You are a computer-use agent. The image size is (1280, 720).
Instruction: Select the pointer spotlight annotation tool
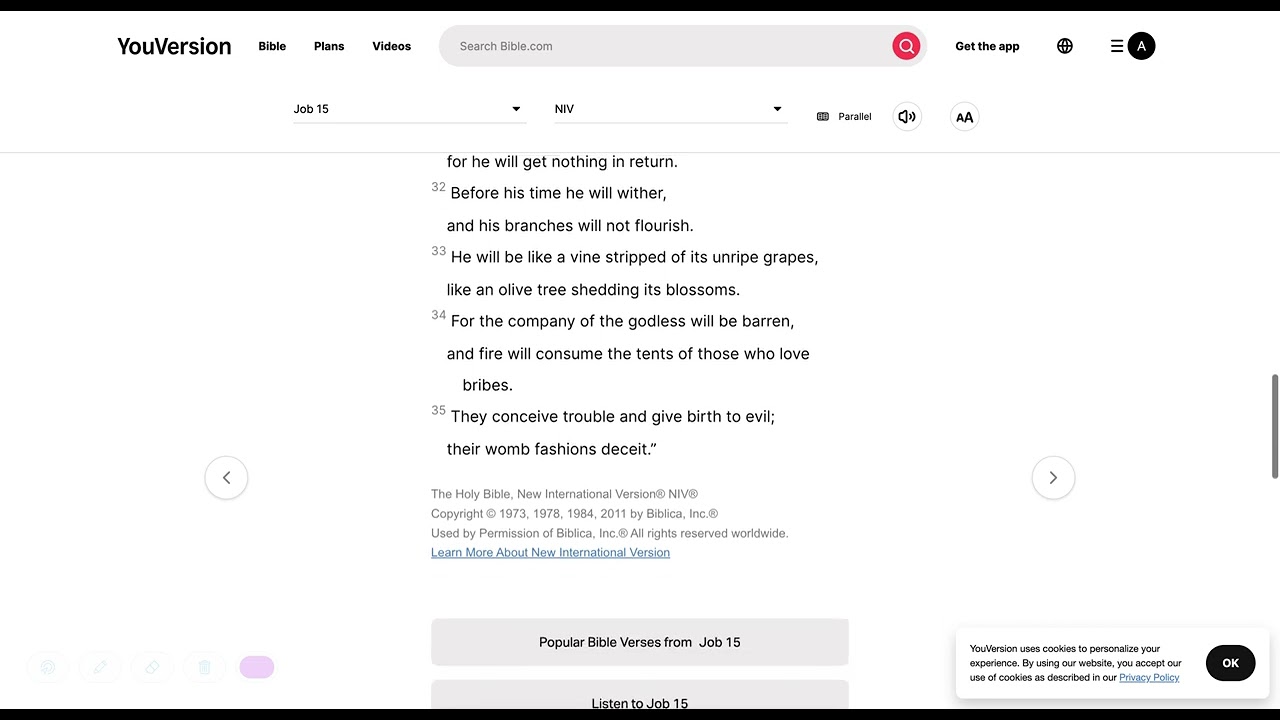coord(48,667)
